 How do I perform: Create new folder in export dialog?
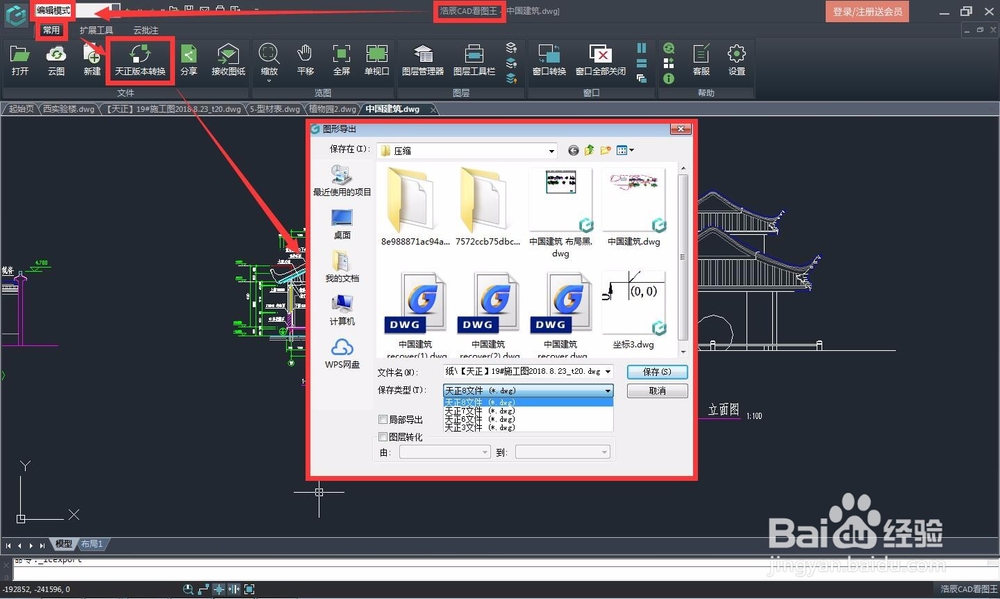(605, 151)
